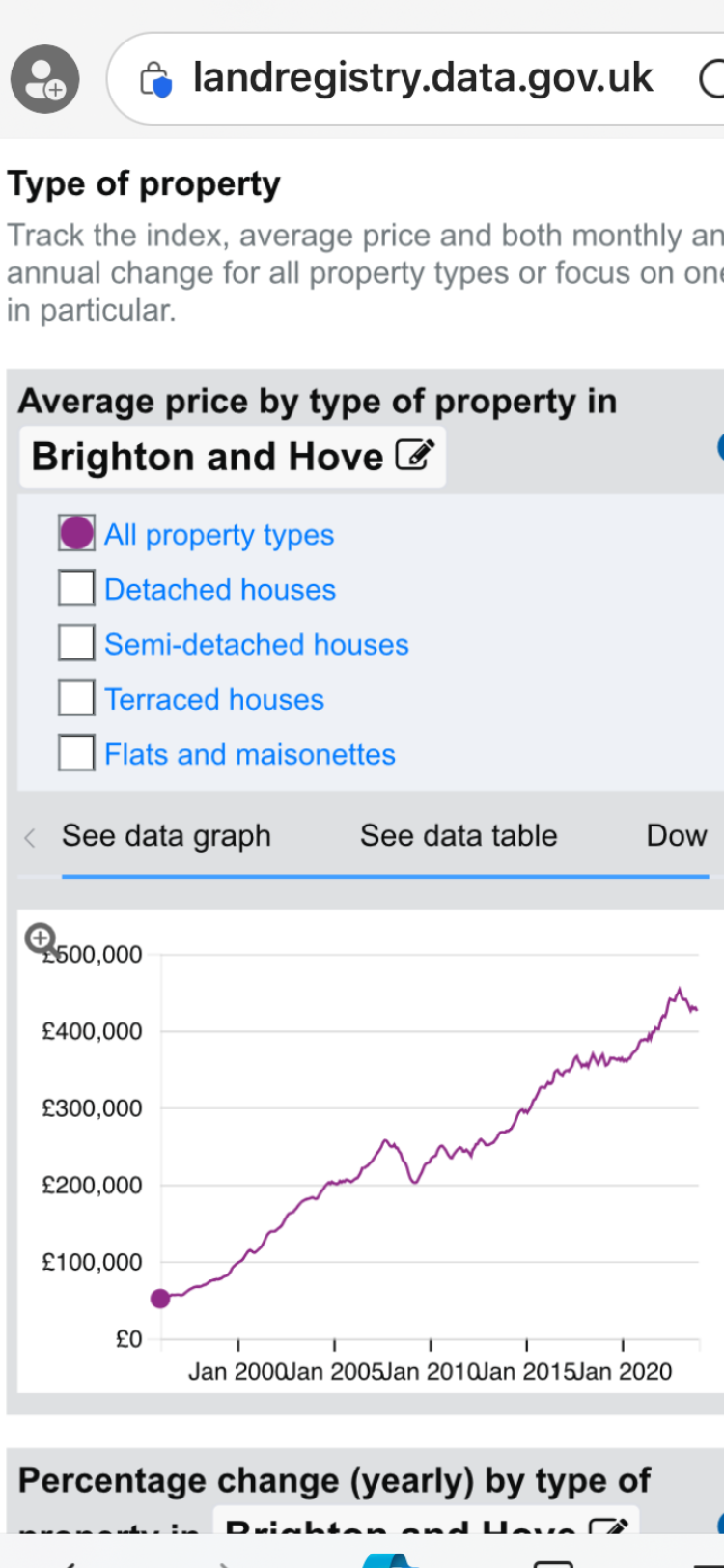Click the blue info circle at right edge

pyautogui.click(x=720, y=447)
